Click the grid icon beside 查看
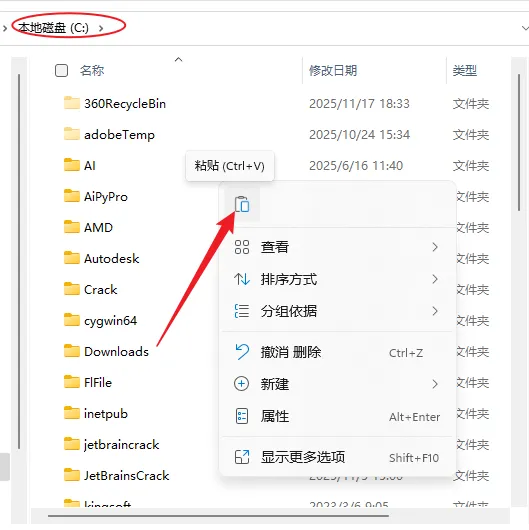 click(242, 247)
